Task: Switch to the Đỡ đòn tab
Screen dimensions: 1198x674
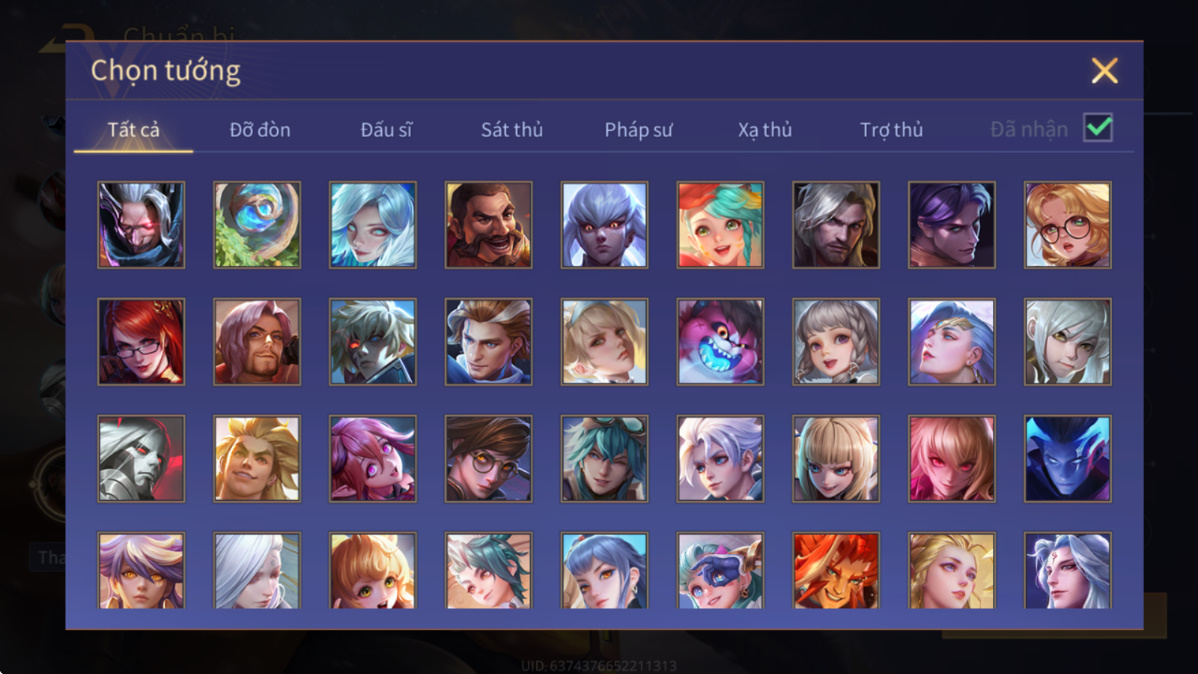Action: click(260, 130)
